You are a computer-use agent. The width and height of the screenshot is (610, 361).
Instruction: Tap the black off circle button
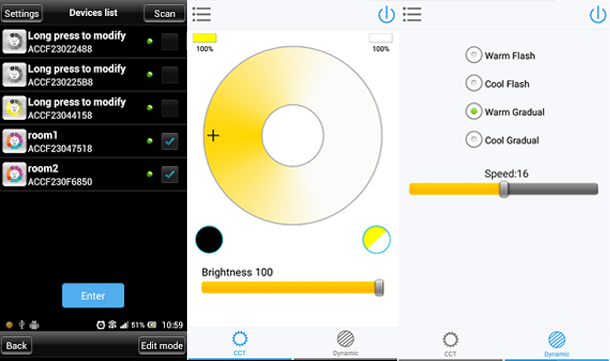pyautogui.click(x=209, y=240)
